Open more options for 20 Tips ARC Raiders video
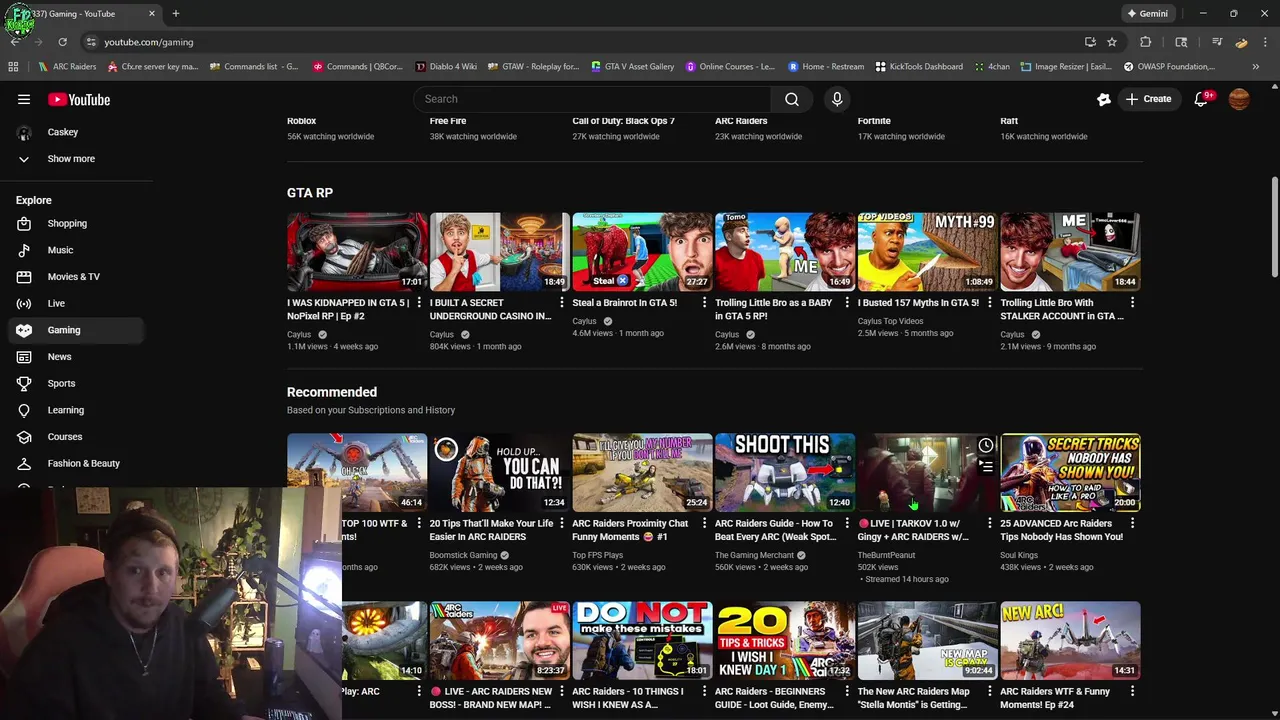Image resolution: width=1280 pixels, height=720 pixels. point(561,524)
